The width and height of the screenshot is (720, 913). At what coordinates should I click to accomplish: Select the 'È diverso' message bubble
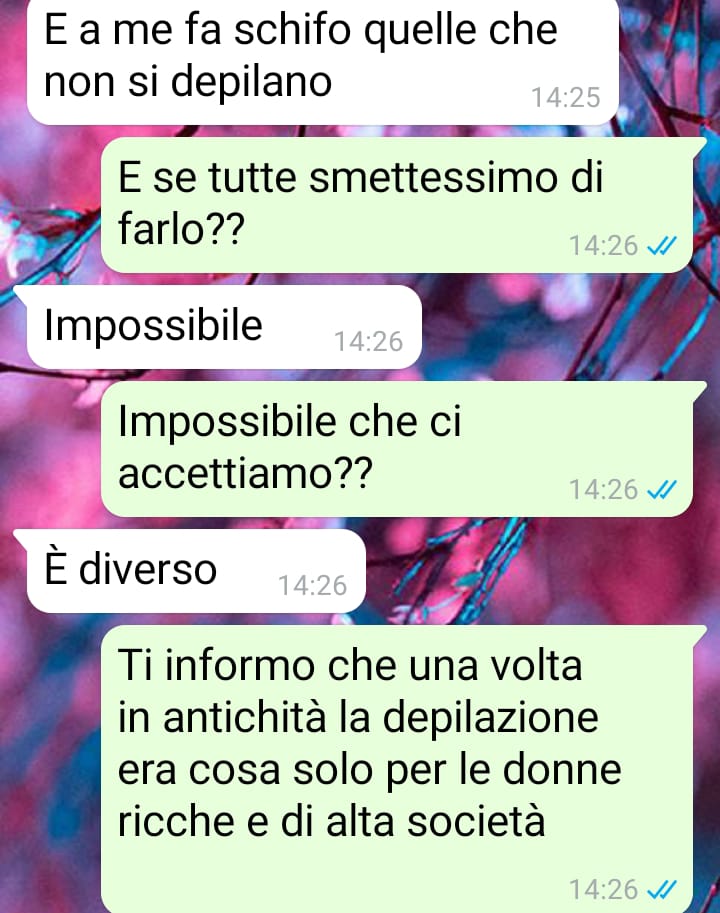(196, 571)
